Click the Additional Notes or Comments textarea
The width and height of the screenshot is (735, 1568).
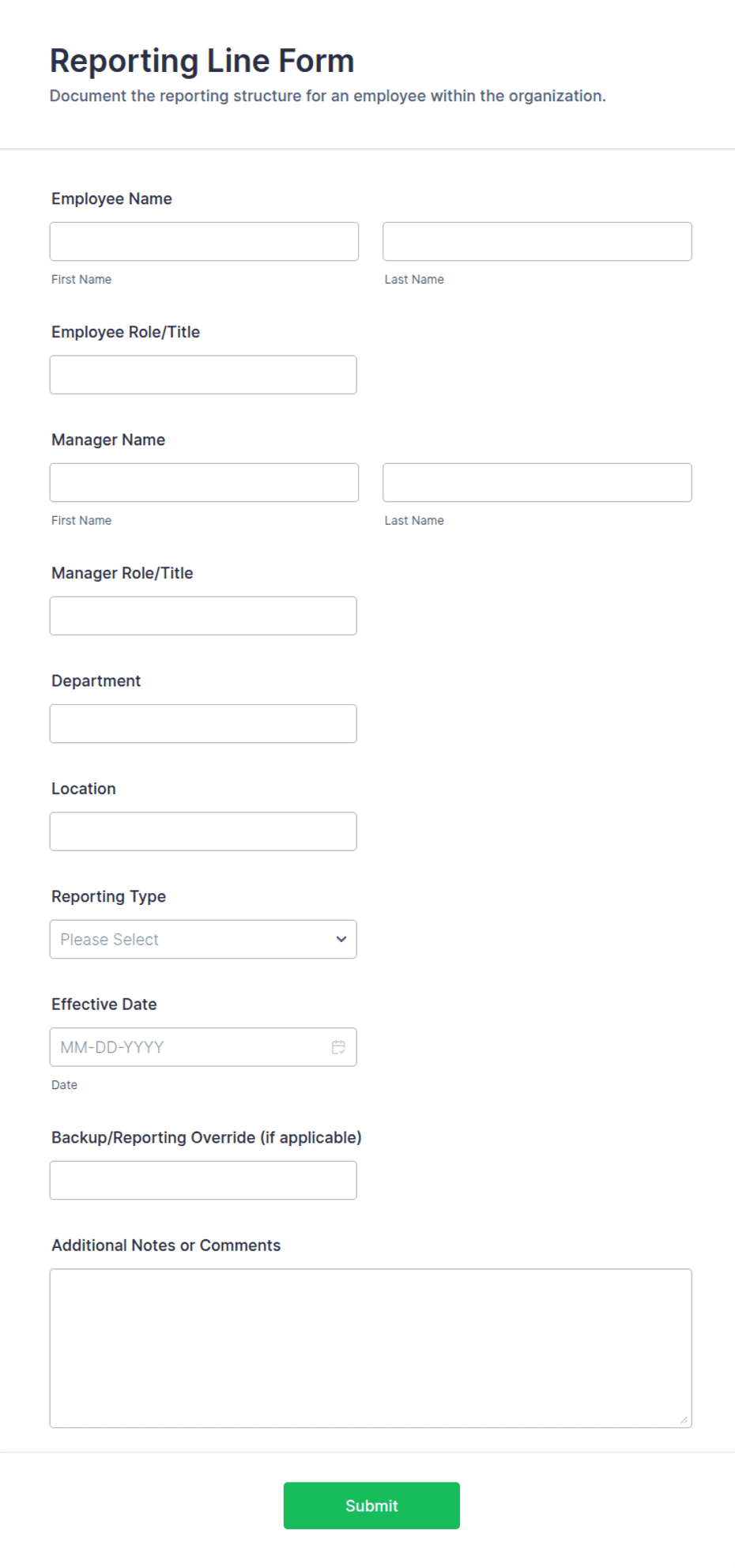tap(371, 1348)
